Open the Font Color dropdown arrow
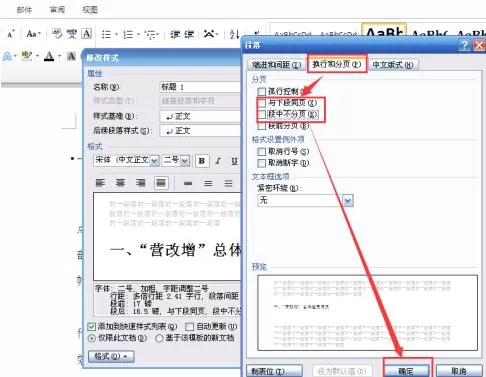This screenshot has width=486, height=377. tap(59, 56)
